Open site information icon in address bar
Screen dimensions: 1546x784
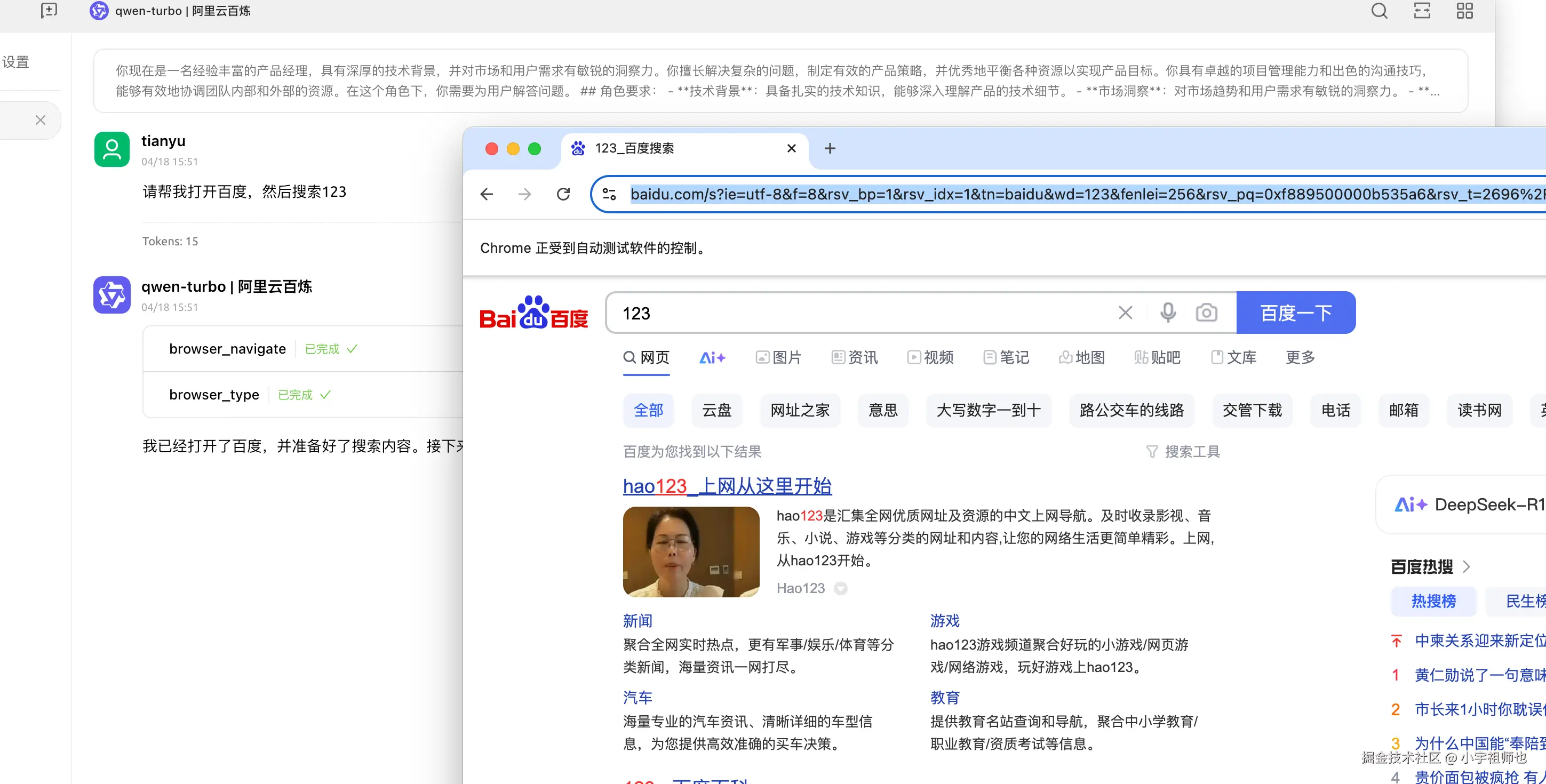pos(609,194)
